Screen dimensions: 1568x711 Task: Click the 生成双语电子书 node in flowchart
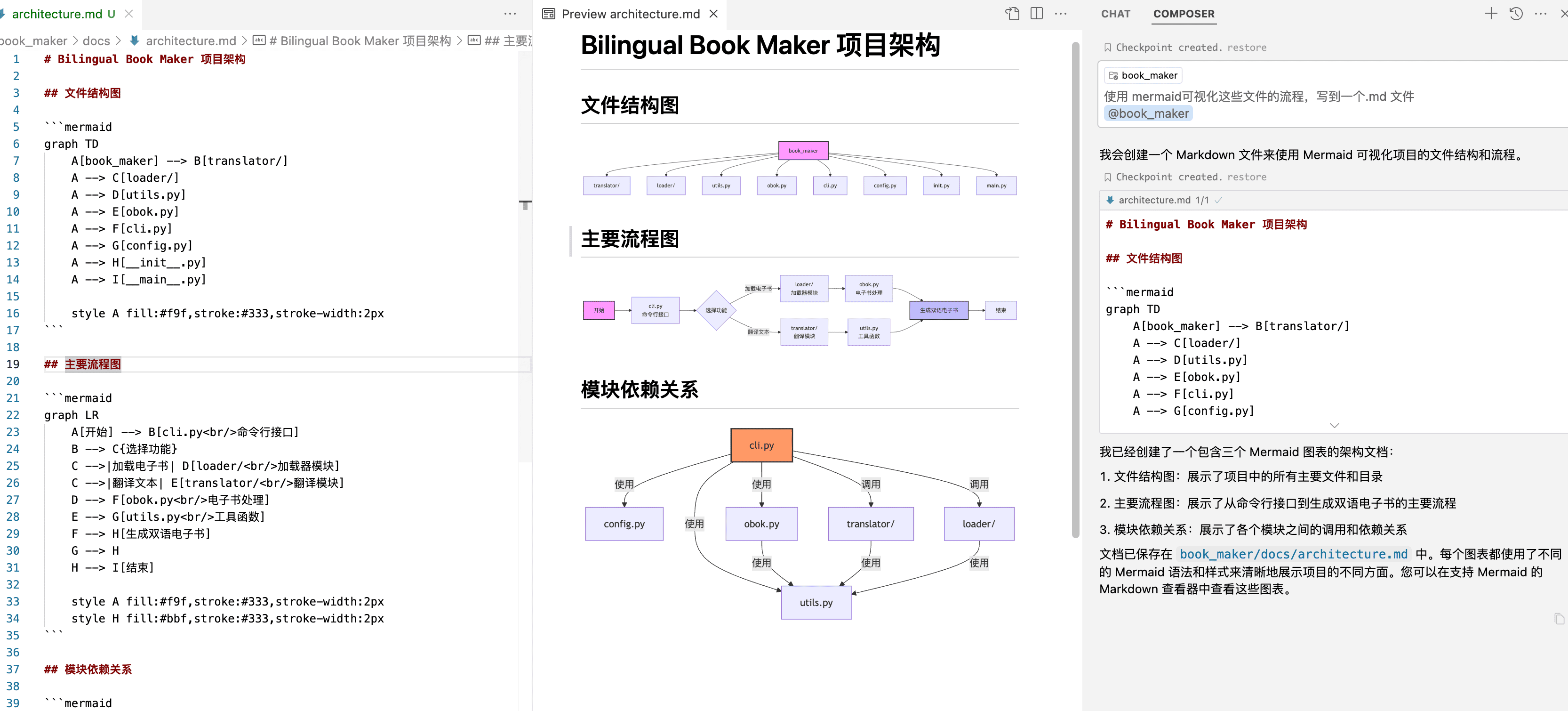(x=938, y=310)
